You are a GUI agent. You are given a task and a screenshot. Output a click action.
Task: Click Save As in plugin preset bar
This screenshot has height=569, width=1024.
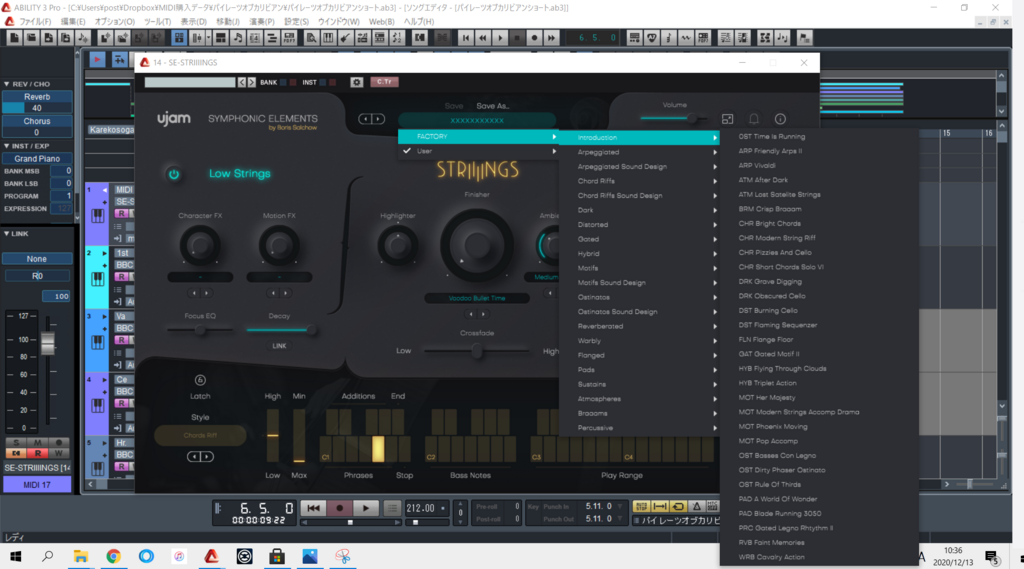point(493,106)
